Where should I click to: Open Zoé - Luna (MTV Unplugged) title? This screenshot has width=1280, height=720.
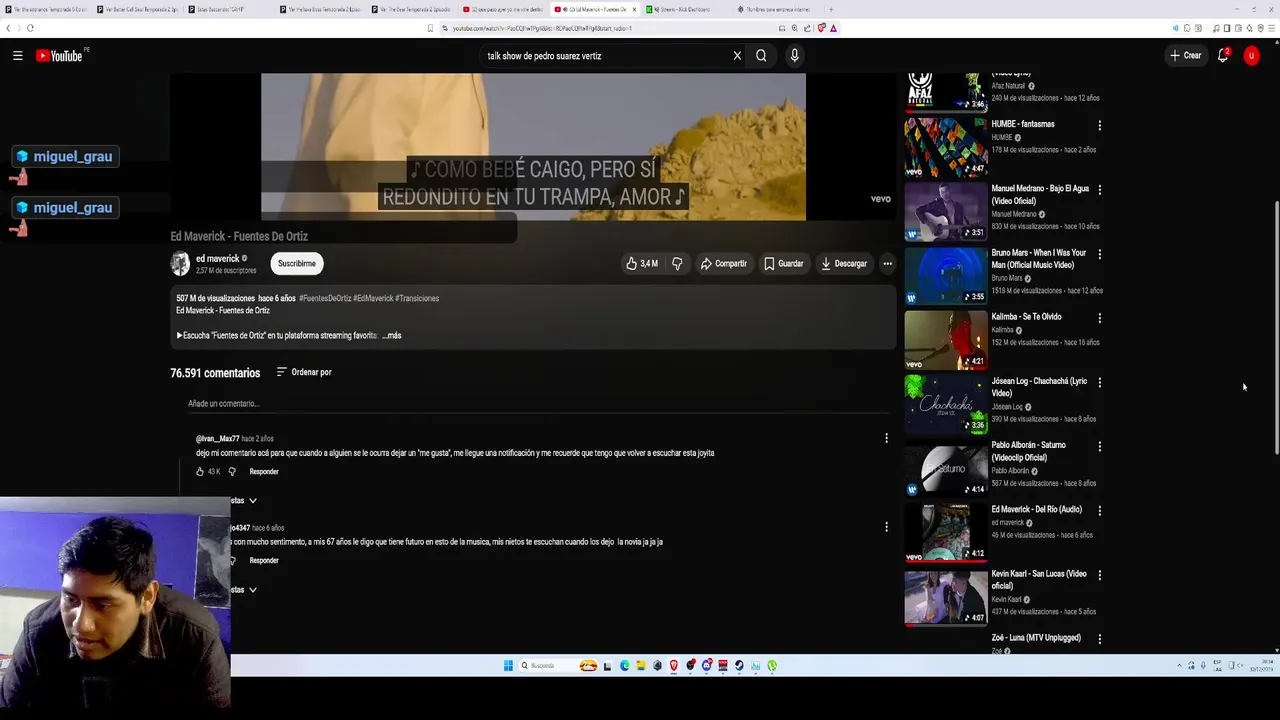coord(1036,638)
